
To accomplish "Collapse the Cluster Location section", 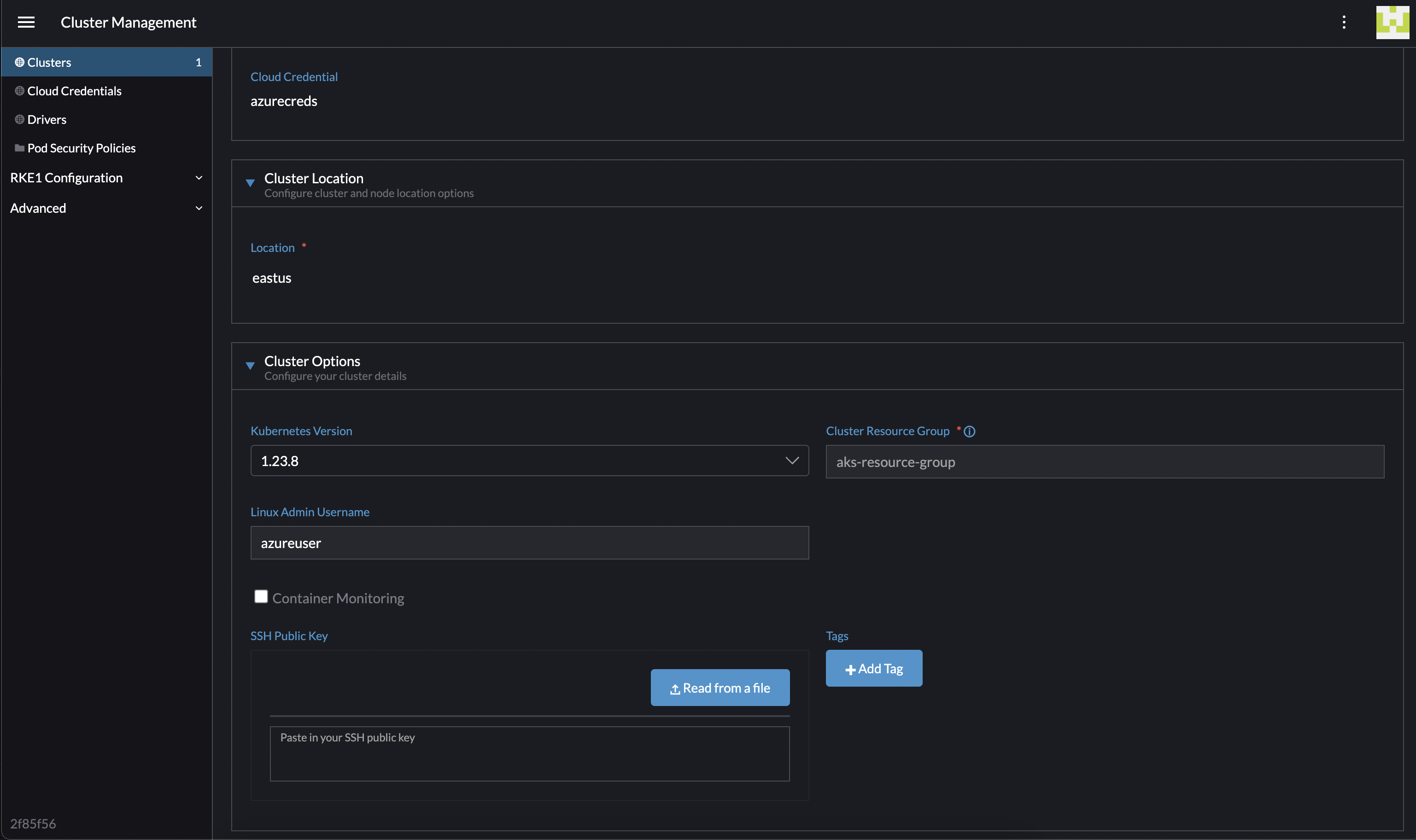I will [x=251, y=183].
